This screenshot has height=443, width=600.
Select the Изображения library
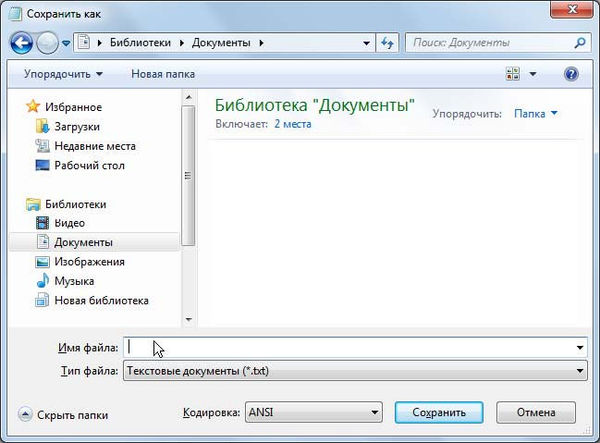coord(89,261)
